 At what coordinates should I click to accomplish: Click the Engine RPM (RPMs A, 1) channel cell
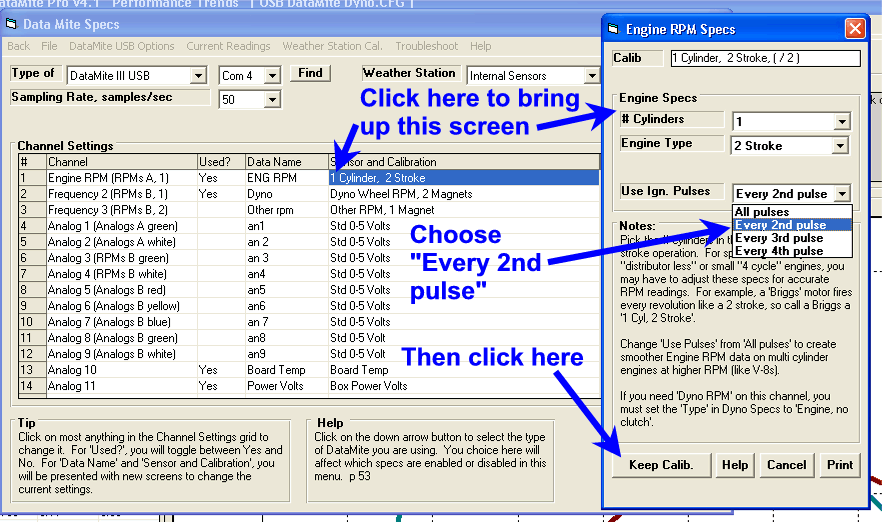tap(122, 178)
